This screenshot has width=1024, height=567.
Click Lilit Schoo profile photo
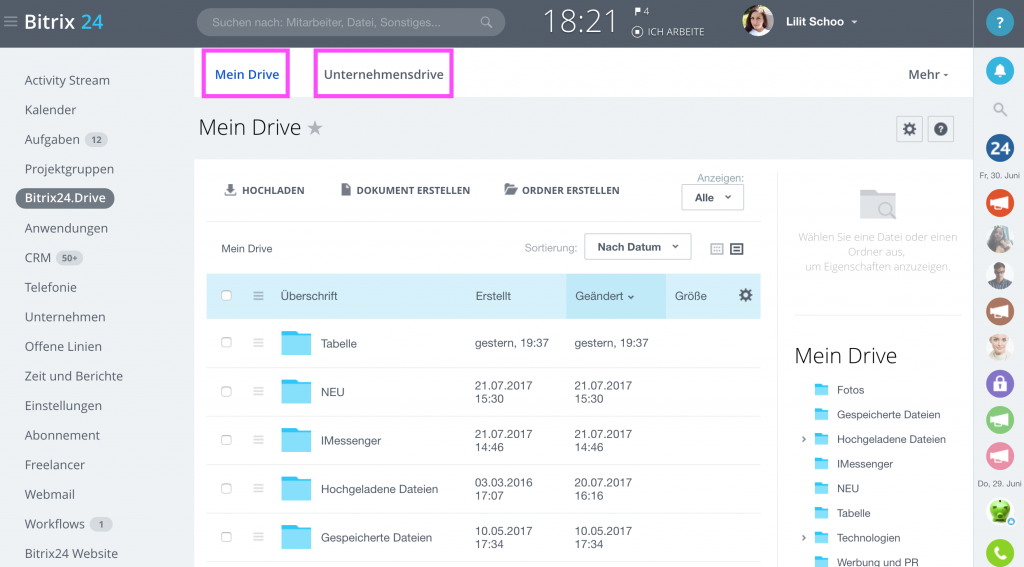(758, 21)
